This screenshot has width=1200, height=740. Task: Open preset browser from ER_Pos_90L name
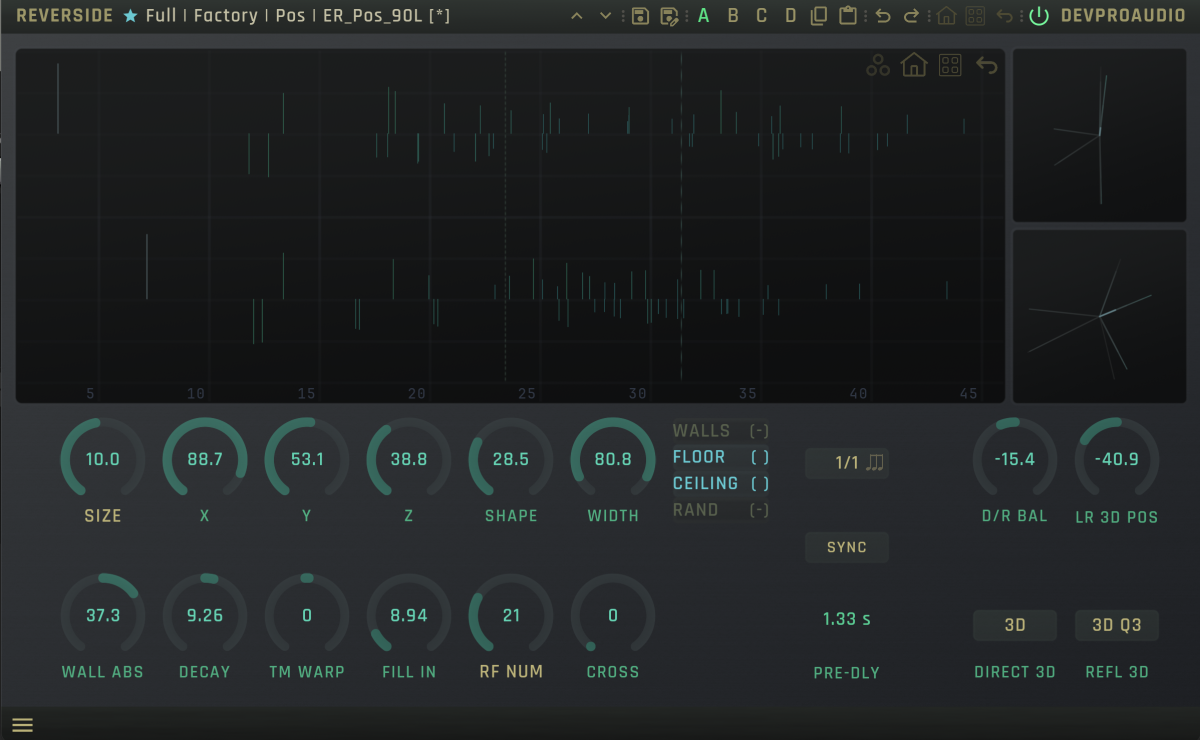(386, 16)
